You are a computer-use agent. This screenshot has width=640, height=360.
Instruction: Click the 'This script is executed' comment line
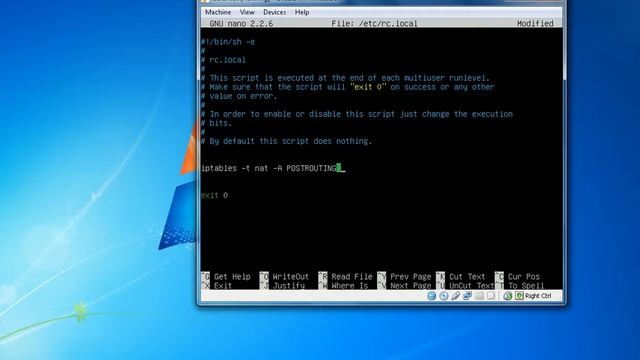click(x=345, y=78)
